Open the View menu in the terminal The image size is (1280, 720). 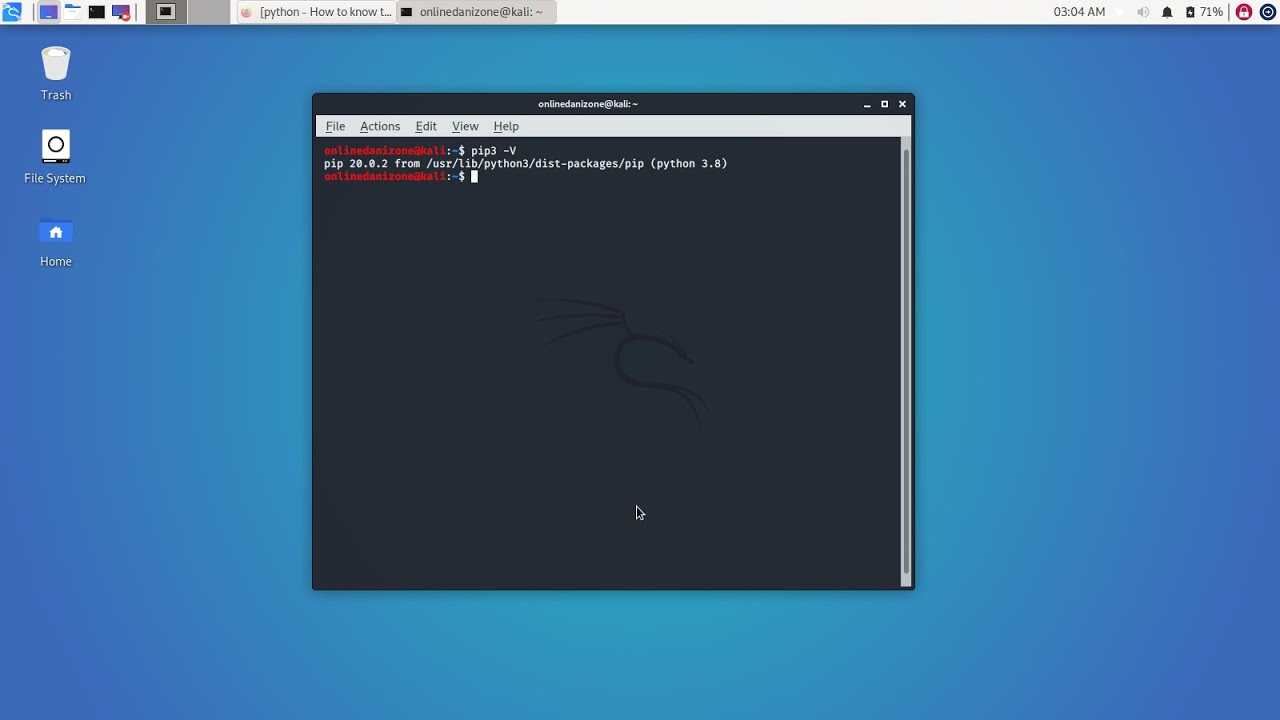(x=465, y=126)
